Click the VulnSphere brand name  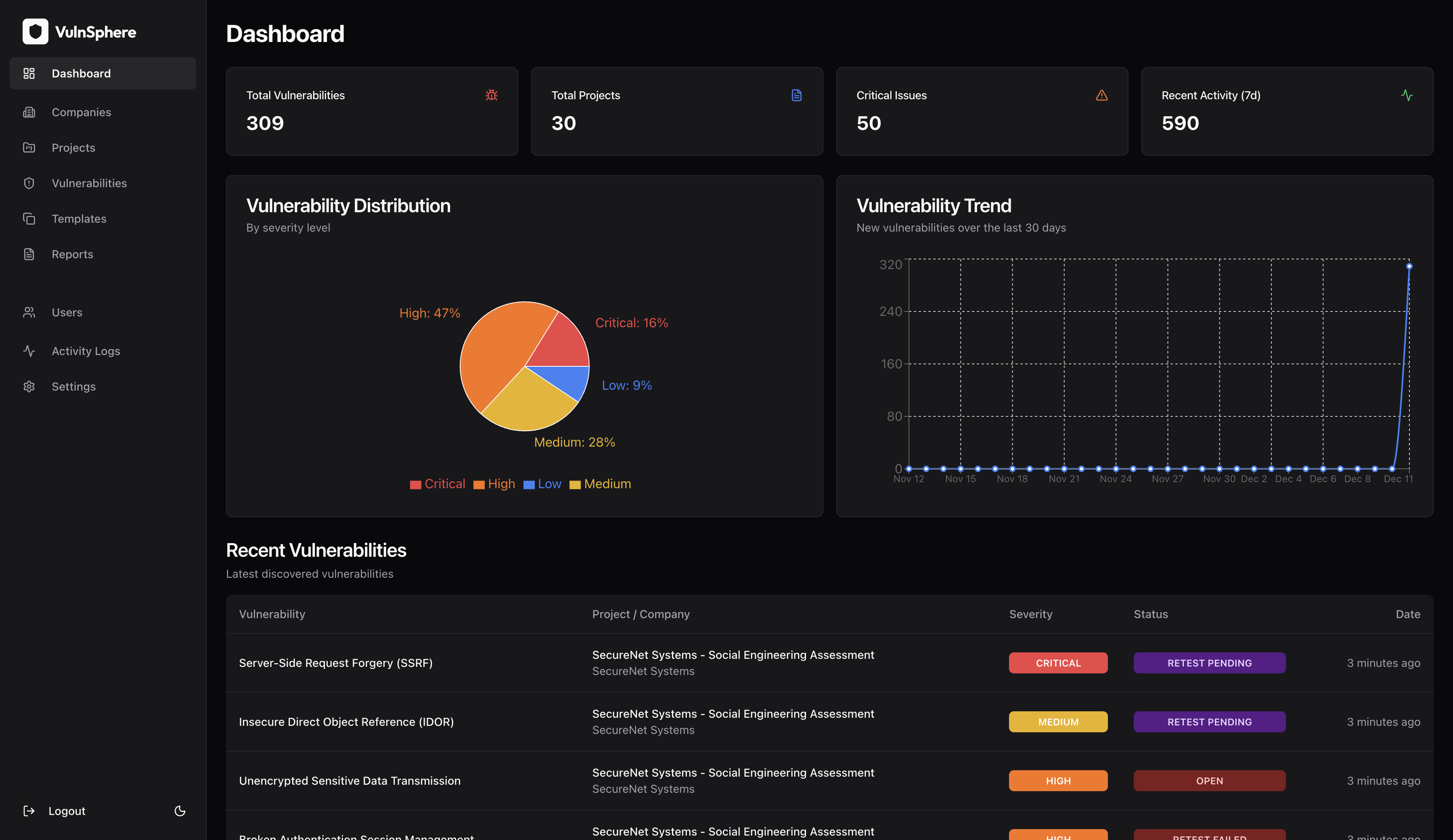point(96,32)
